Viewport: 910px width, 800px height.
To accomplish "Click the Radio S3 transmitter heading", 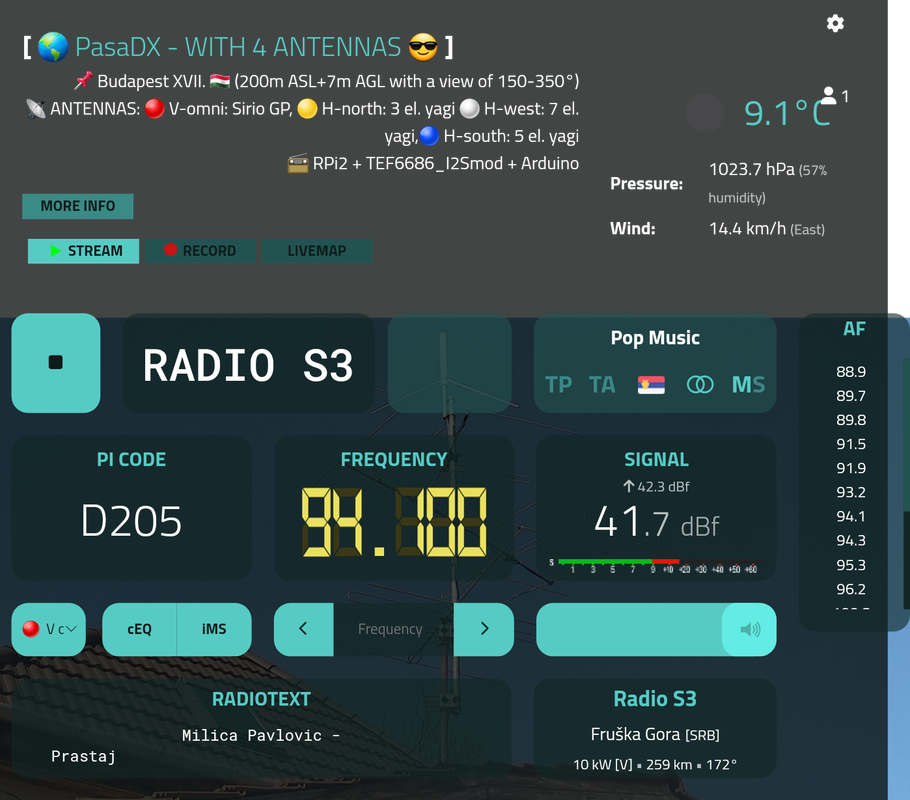I will (x=655, y=699).
